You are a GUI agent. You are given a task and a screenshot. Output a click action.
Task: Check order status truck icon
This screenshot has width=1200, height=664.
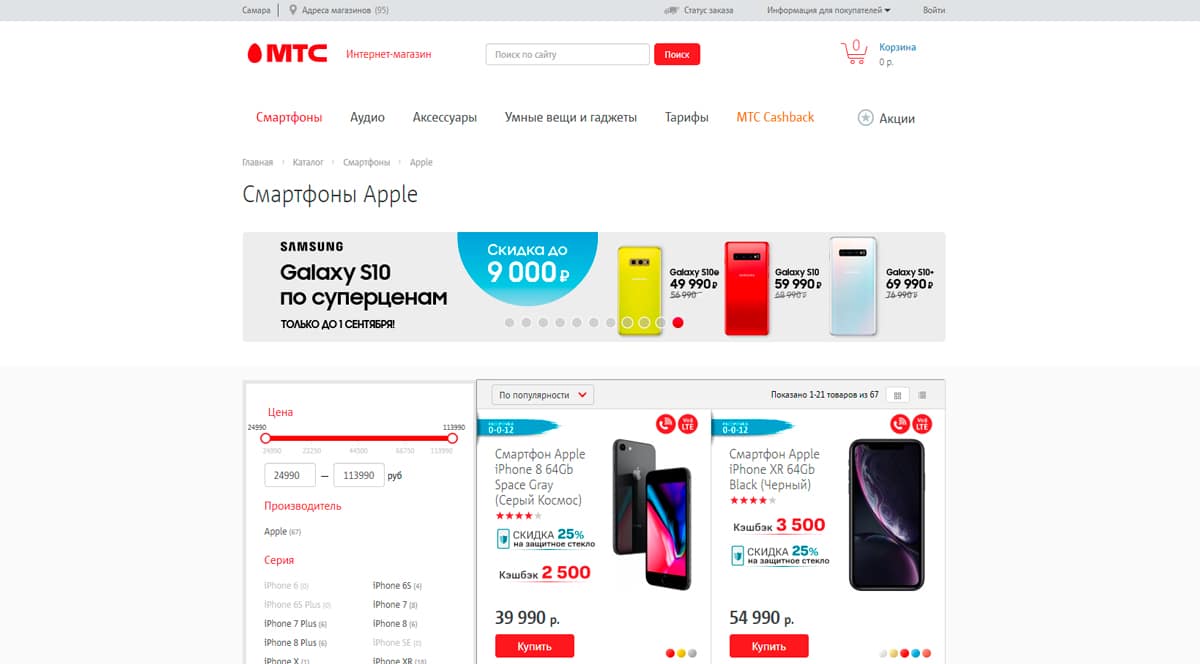672,10
